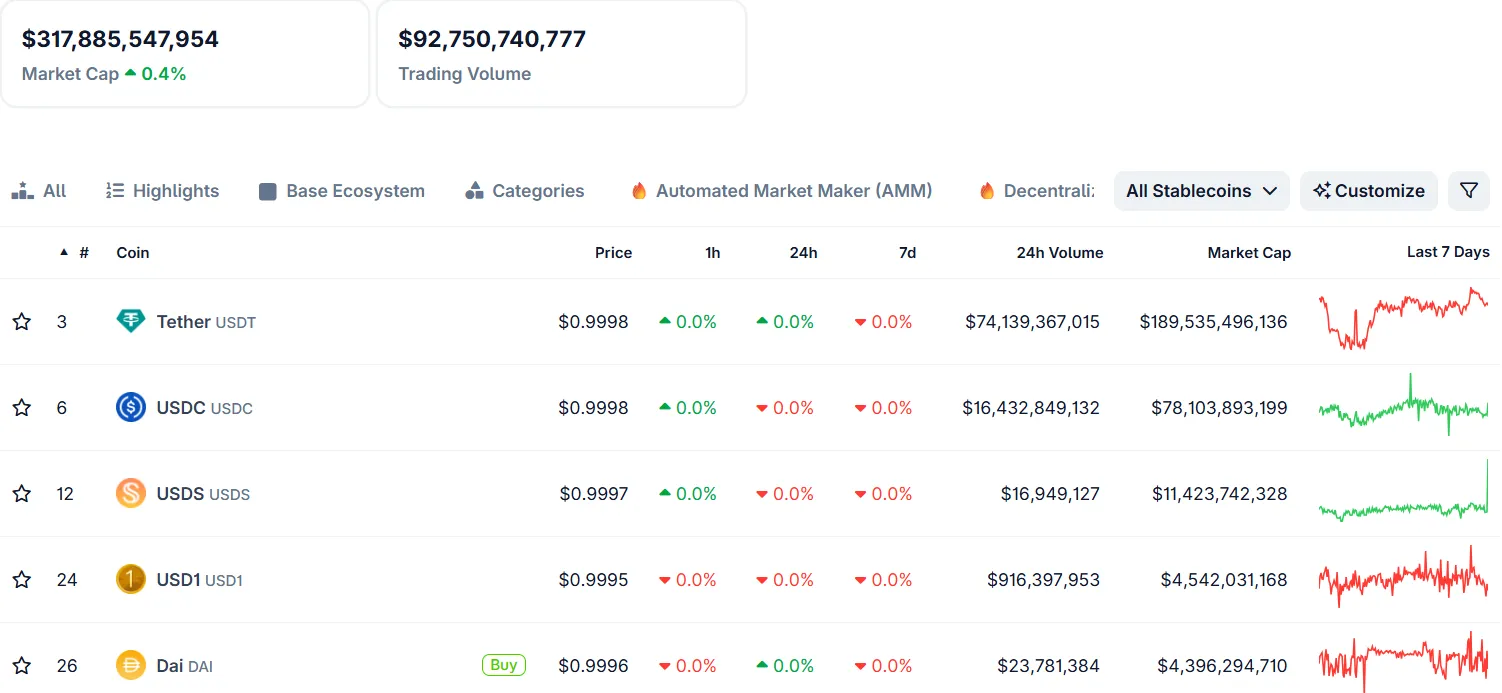Click USDC market cap $78,103,893,199

coord(1219,408)
